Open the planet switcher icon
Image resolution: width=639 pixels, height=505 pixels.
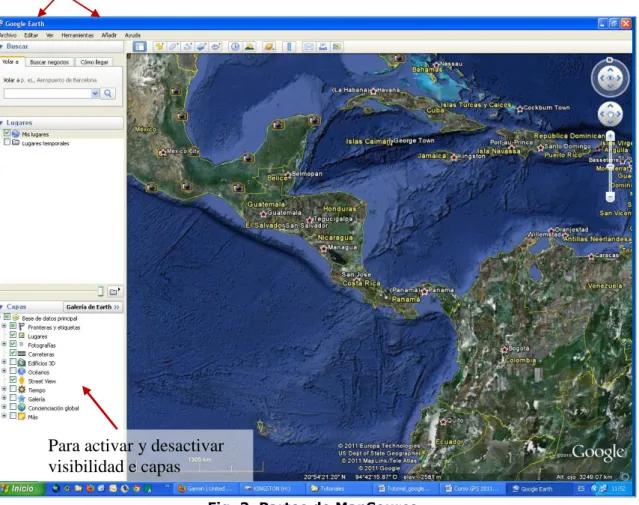coord(269,46)
